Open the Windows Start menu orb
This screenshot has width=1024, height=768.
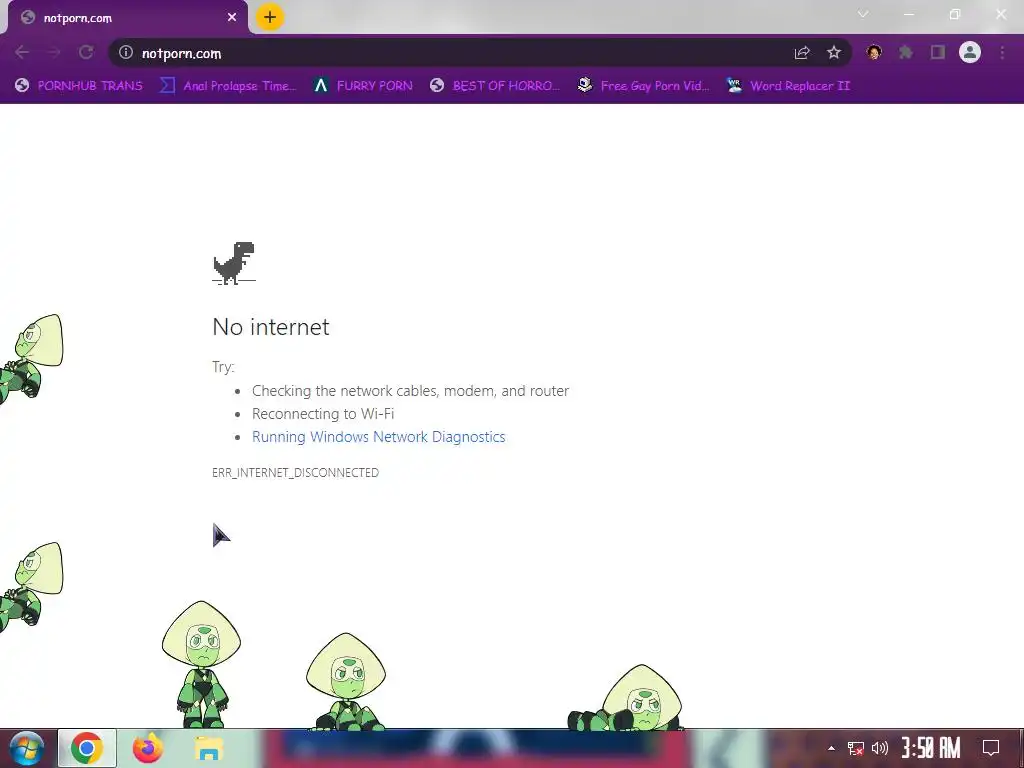point(27,748)
